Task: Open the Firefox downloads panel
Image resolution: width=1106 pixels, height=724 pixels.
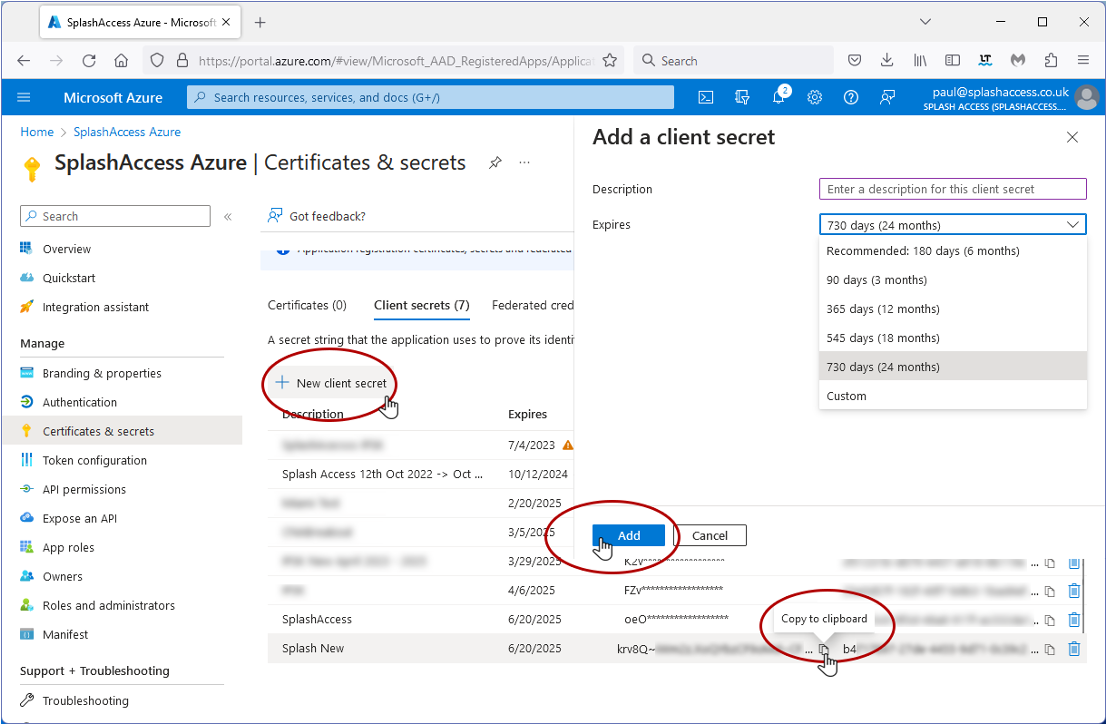Action: (887, 61)
